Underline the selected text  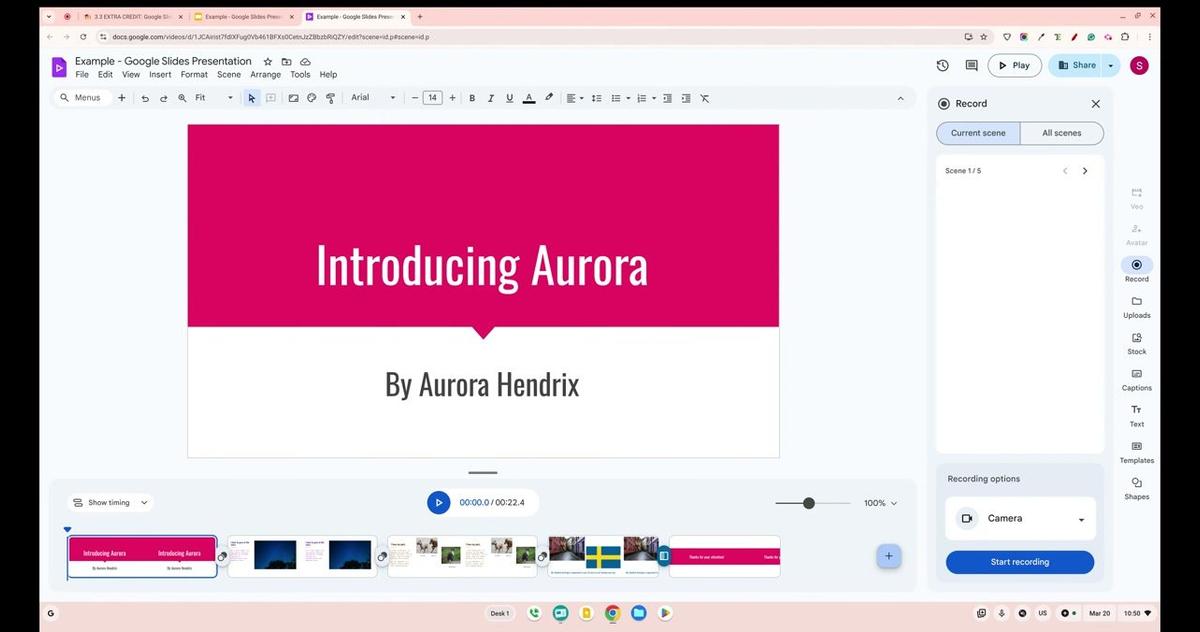pyautogui.click(x=509, y=97)
